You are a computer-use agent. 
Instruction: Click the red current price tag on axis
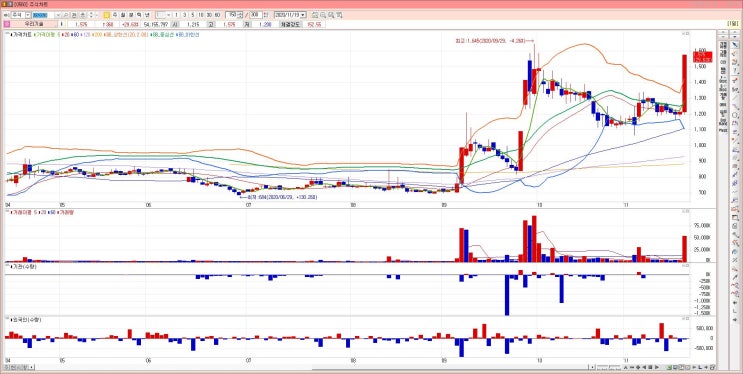point(702,57)
